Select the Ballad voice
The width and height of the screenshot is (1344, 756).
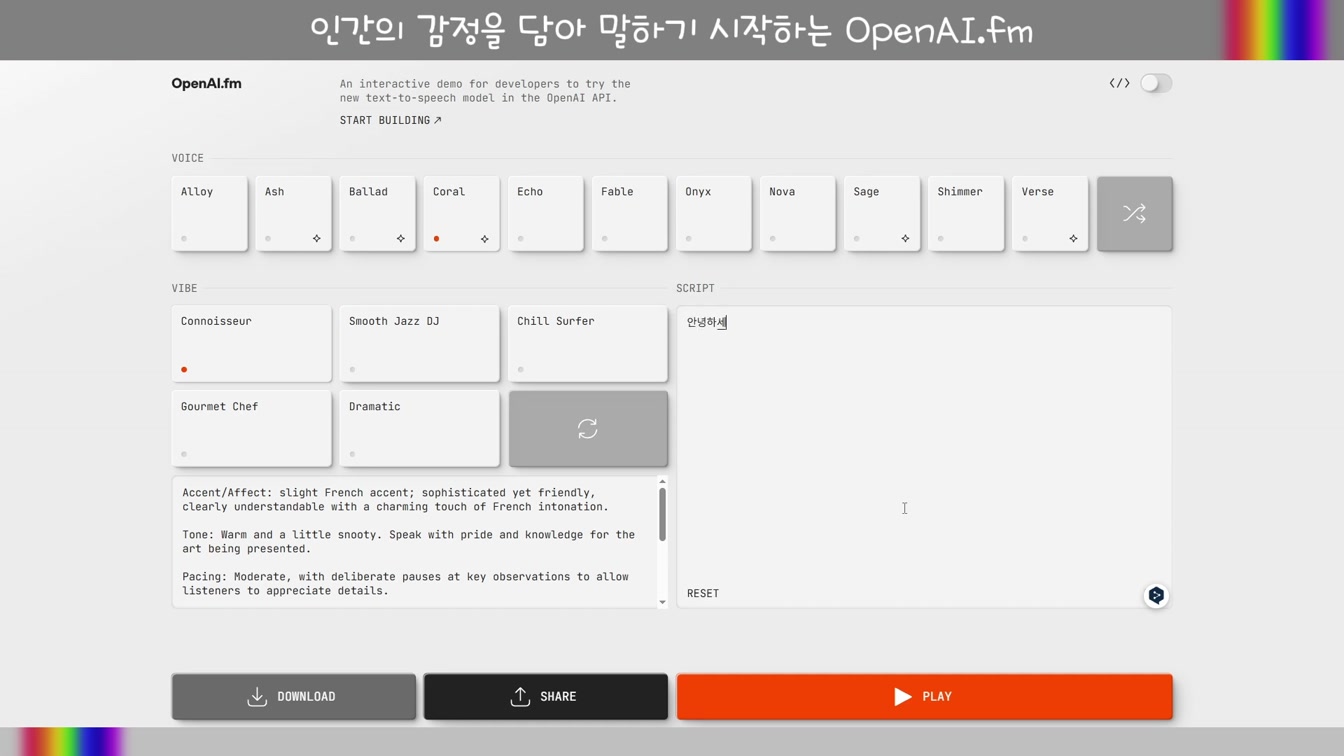[377, 214]
